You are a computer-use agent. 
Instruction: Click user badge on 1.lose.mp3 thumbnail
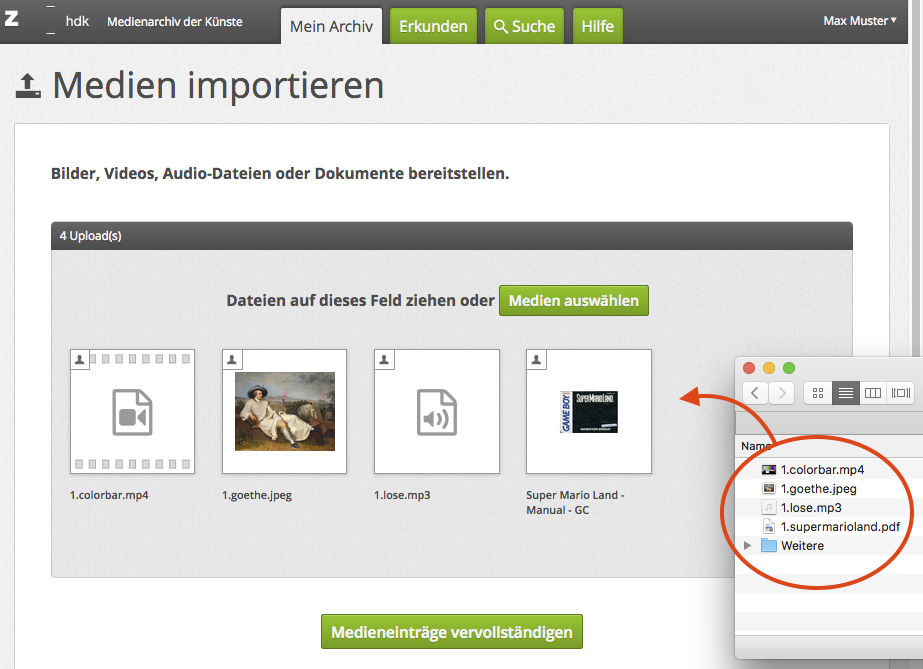[383, 359]
